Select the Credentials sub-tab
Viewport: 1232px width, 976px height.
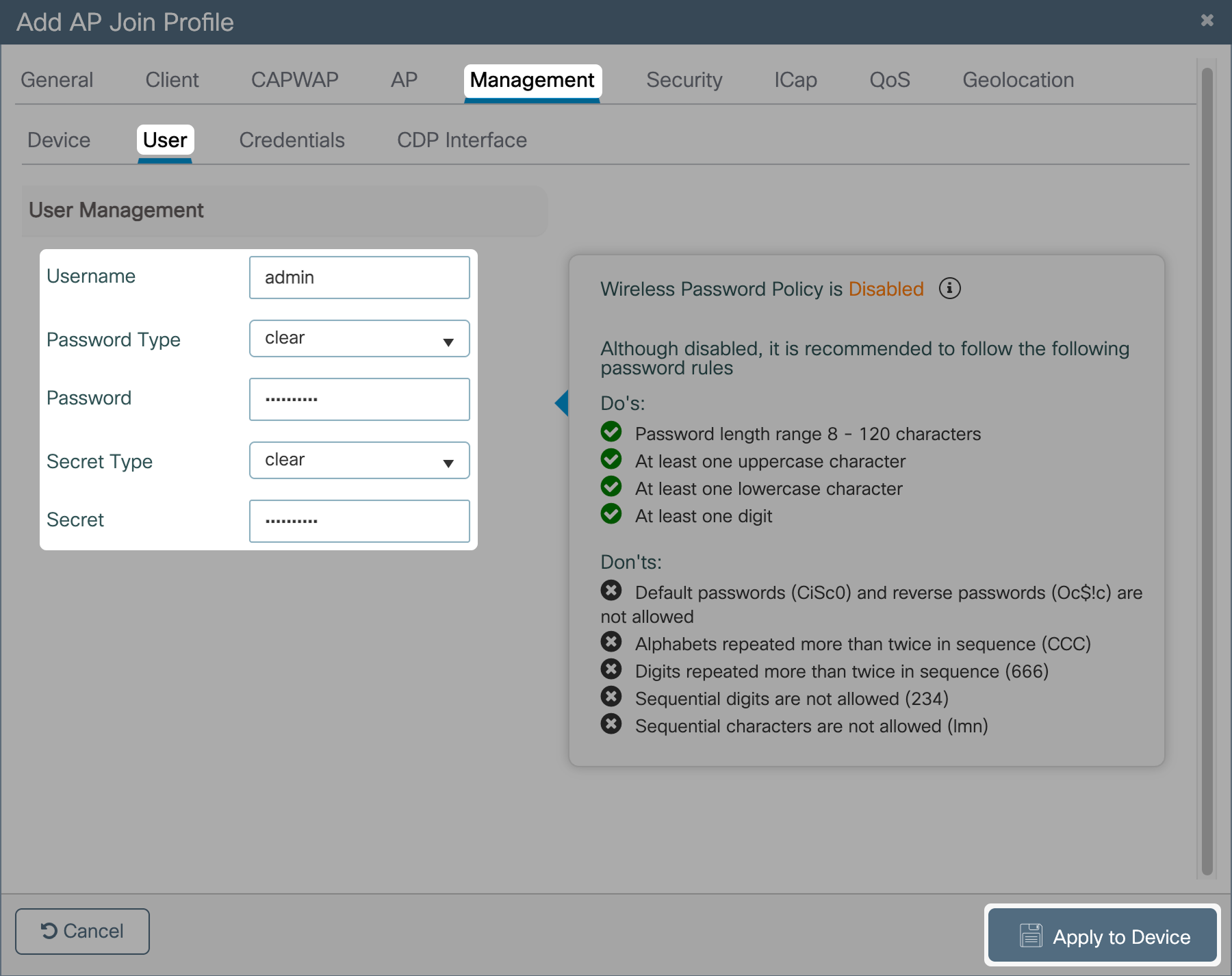click(292, 140)
